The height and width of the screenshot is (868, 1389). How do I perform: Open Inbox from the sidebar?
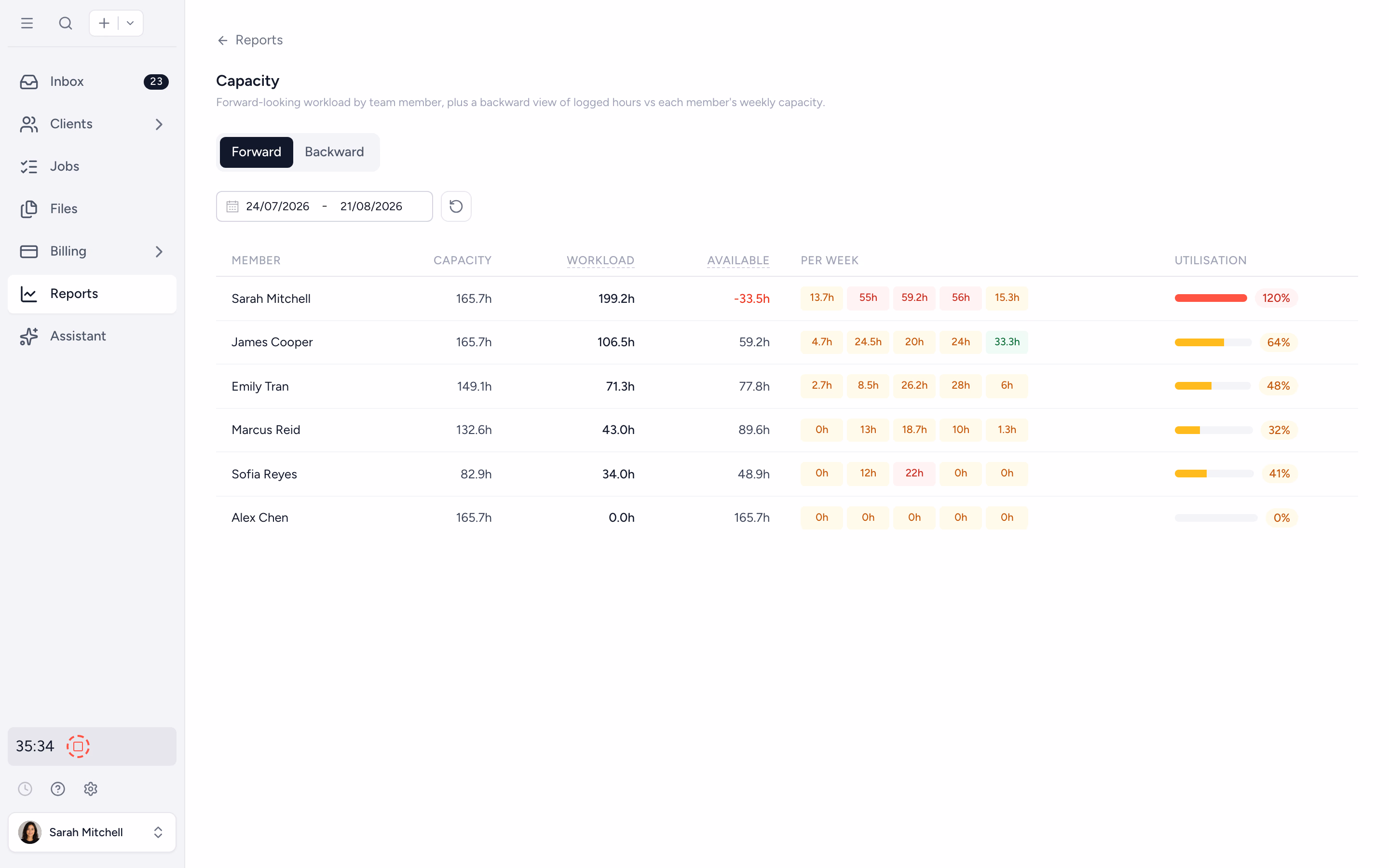[92, 81]
